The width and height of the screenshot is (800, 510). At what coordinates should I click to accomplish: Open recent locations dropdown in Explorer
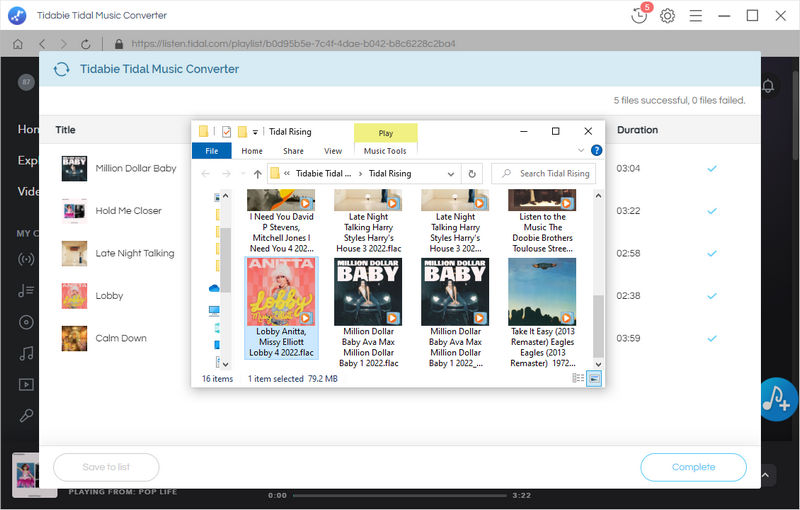pyautogui.click(x=243, y=174)
